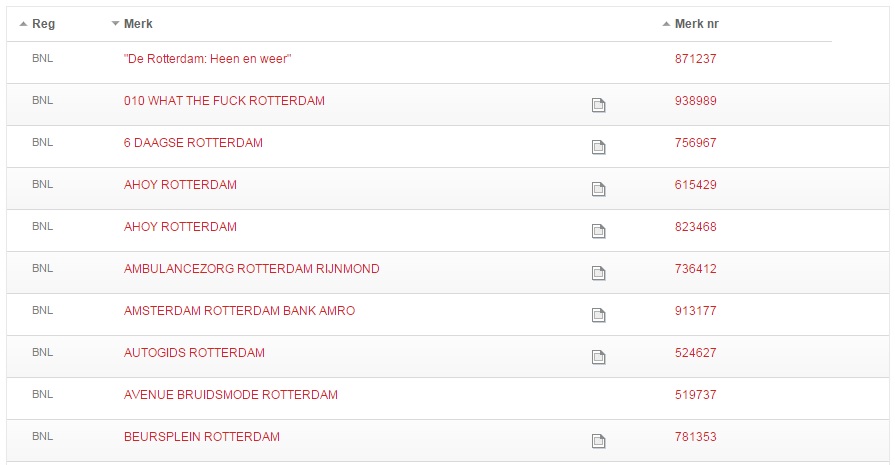Open document icon for 6 DAAGSE ROTTERDAM
This screenshot has width=895, height=465.
click(x=598, y=147)
